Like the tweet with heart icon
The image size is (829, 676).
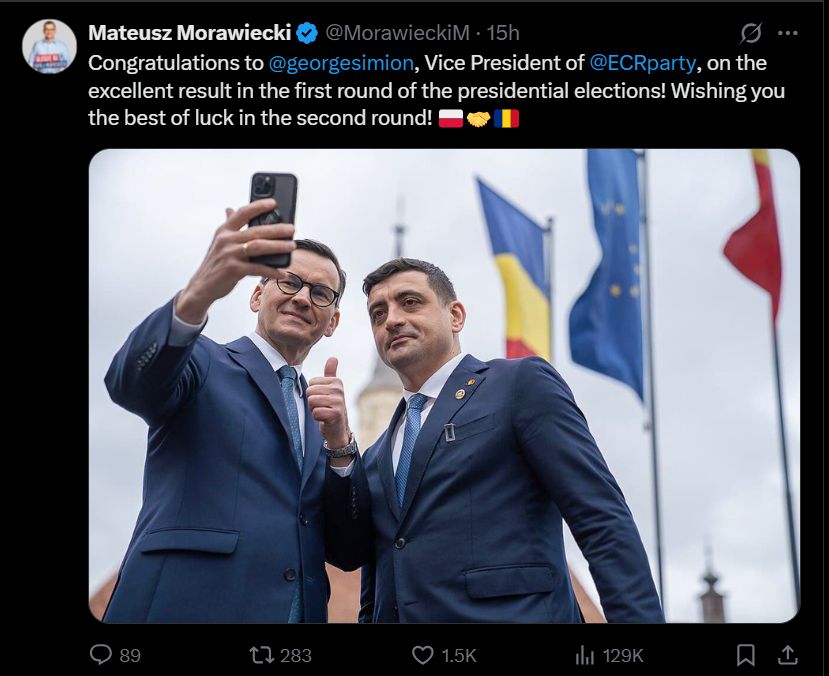[x=422, y=655]
